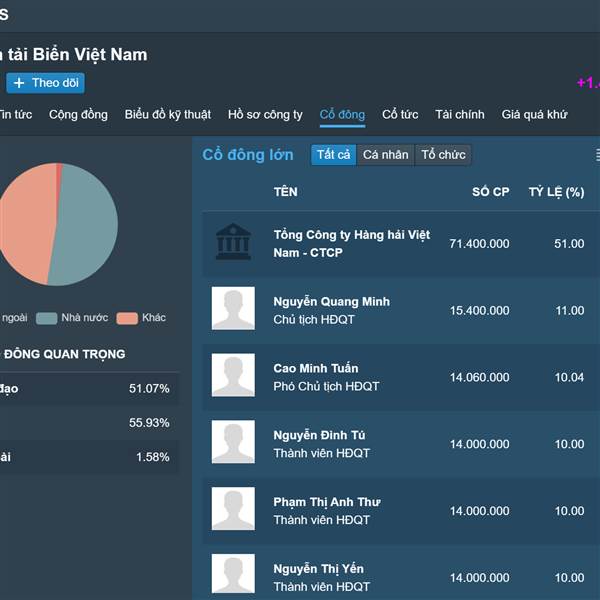Click Cao Minh Tuấn avatar
The image size is (600, 600).
point(233,375)
